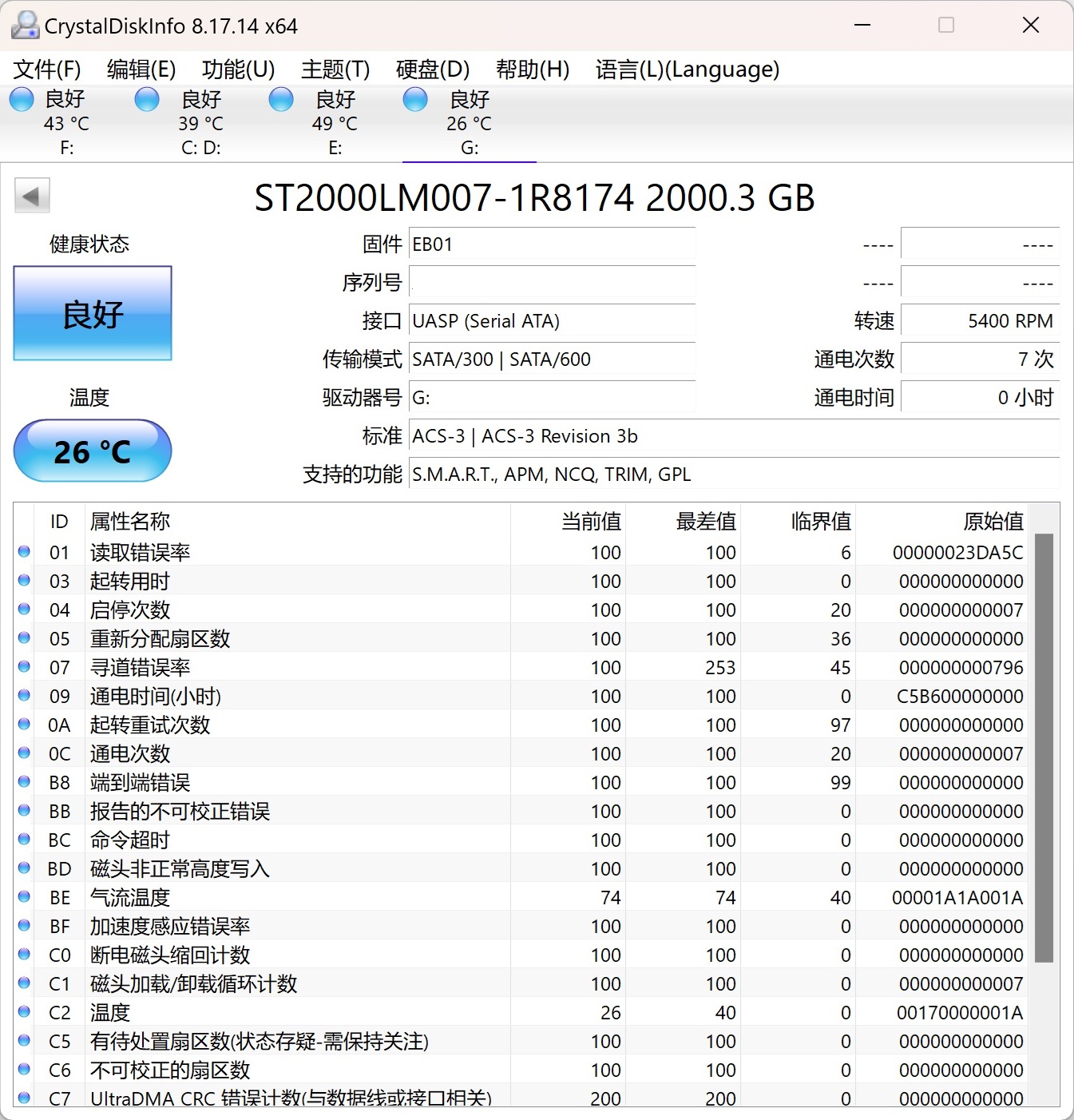
Task: Click the status dot for BF 加速度感应错误率
Action: point(24,925)
